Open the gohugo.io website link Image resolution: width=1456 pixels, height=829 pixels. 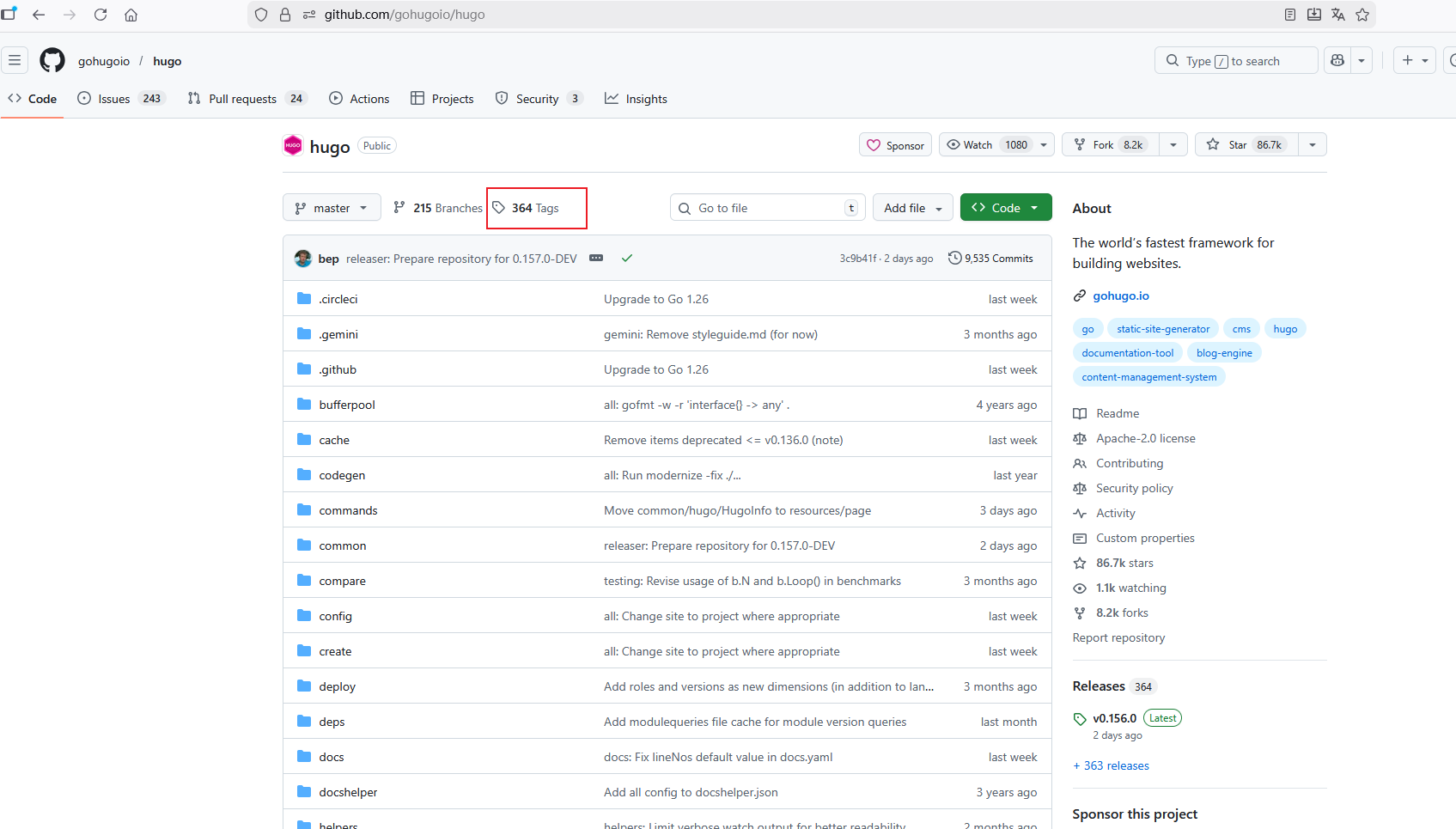pyautogui.click(x=1120, y=296)
